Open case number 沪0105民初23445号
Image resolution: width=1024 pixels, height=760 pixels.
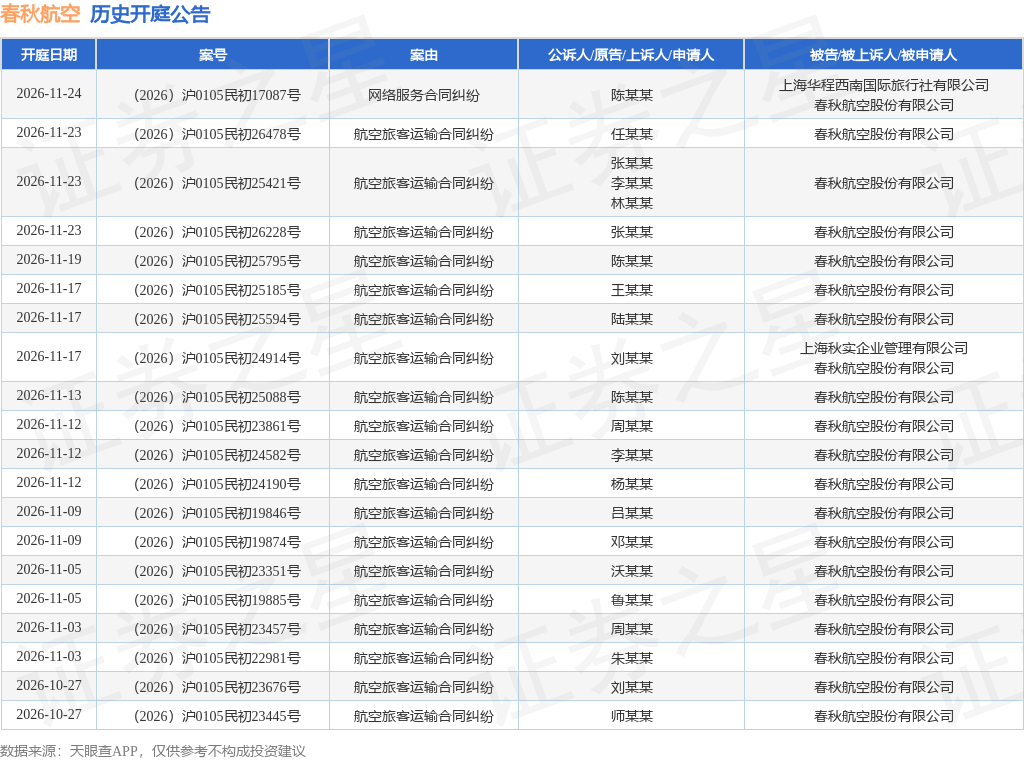(x=217, y=716)
